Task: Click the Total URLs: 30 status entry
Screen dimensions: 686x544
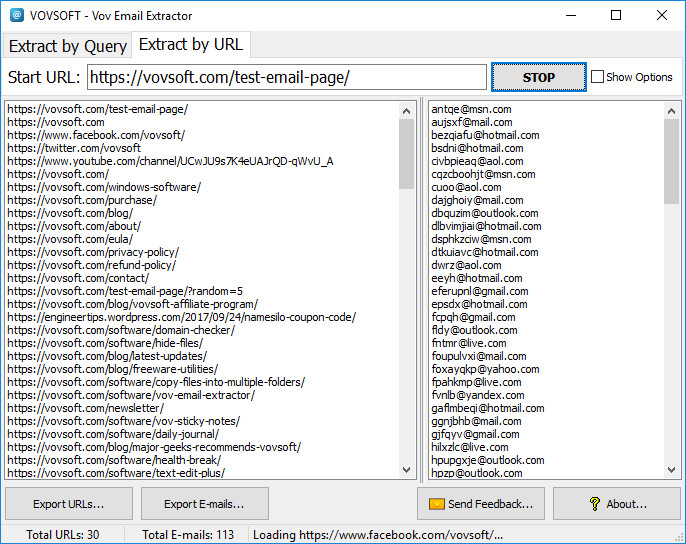Action: tap(63, 535)
